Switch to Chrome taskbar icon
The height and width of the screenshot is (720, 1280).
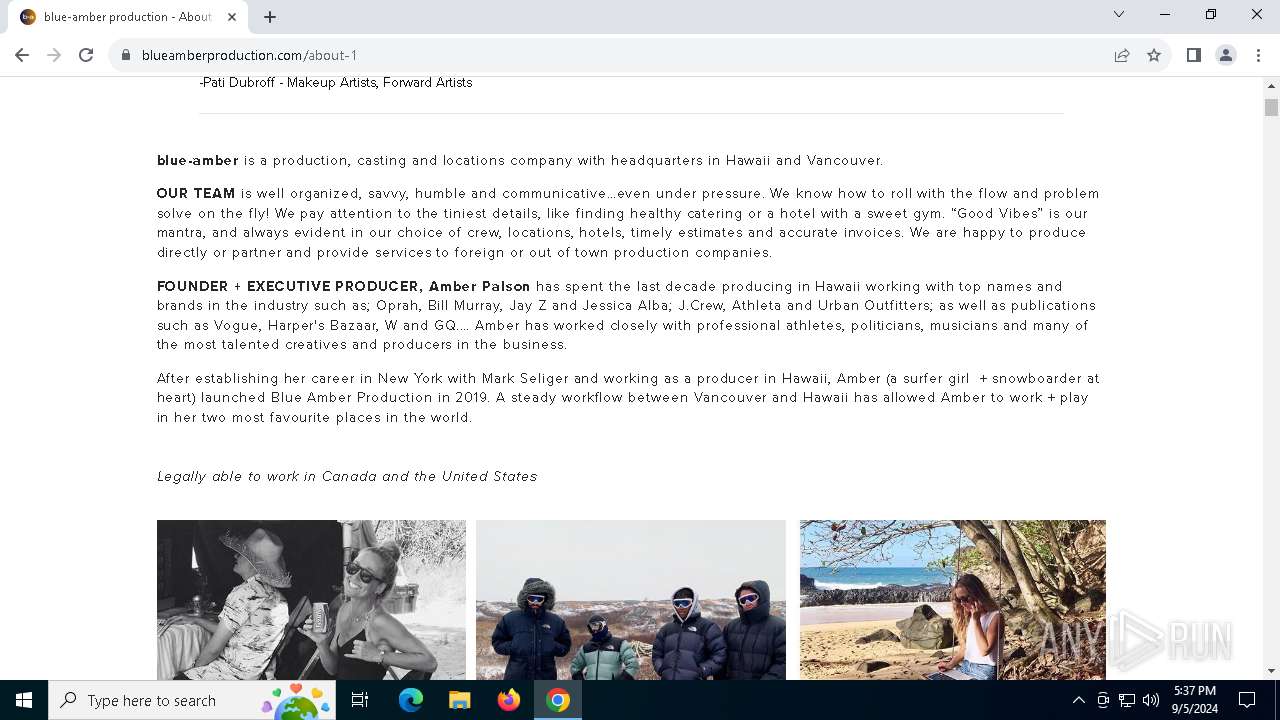tap(558, 700)
